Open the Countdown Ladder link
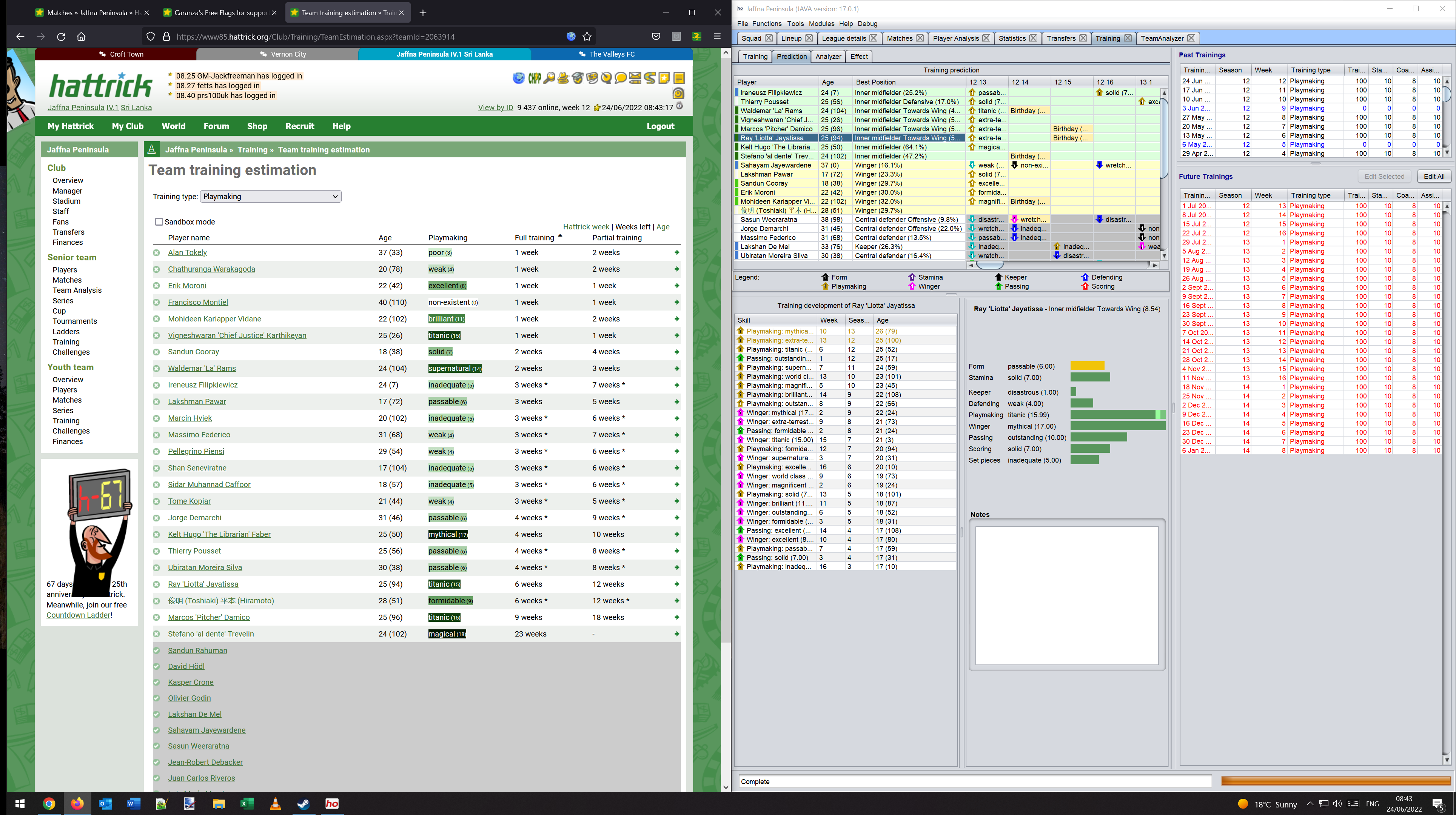 pos(78,615)
